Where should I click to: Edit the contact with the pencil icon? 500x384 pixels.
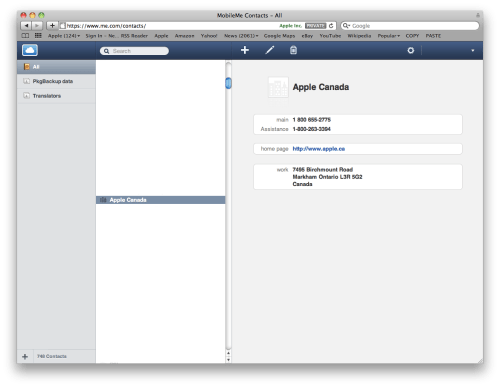pyautogui.click(x=270, y=50)
